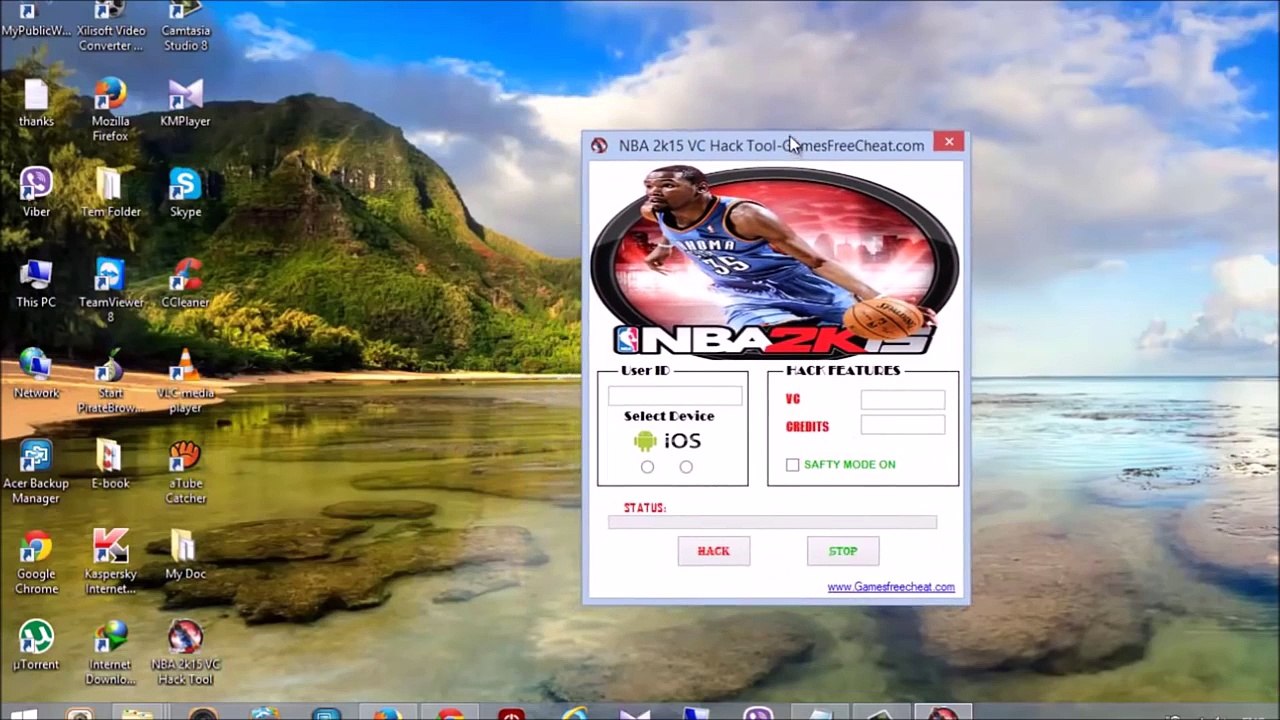
Task: Launch VLC media player from the desktop
Action: pyautogui.click(x=185, y=382)
